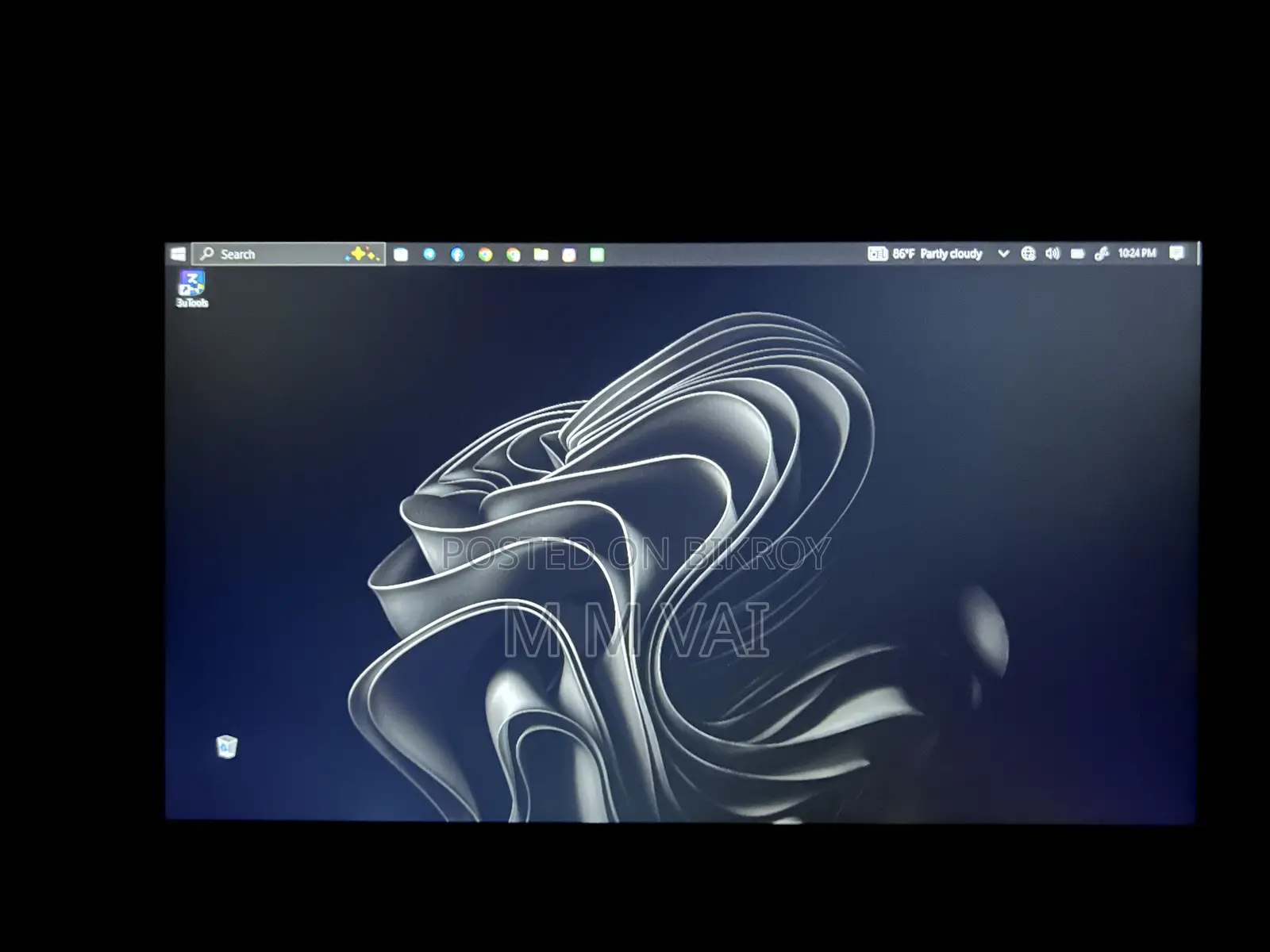The height and width of the screenshot is (952, 1270).
Task: Open the Windows Start menu
Action: click(178, 254)
